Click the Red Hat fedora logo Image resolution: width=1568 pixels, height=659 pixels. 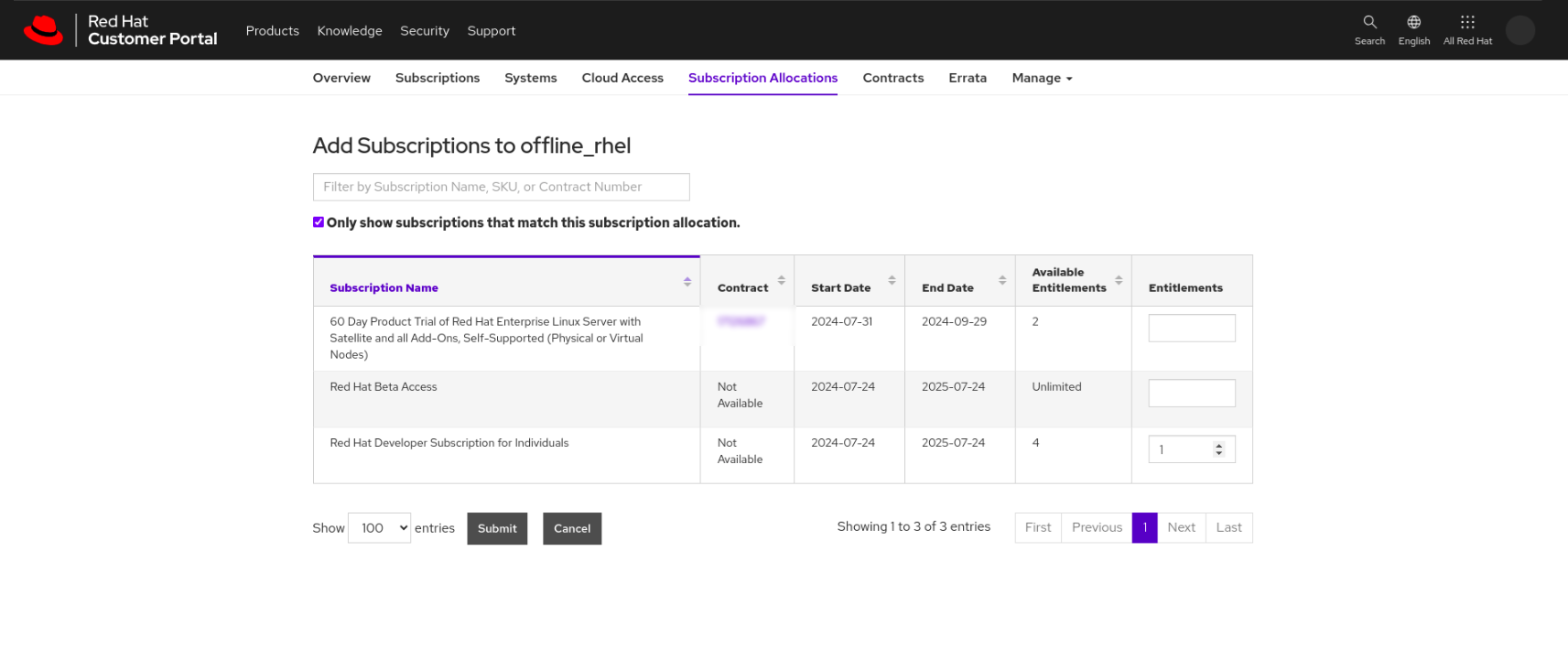coord(43,30)
